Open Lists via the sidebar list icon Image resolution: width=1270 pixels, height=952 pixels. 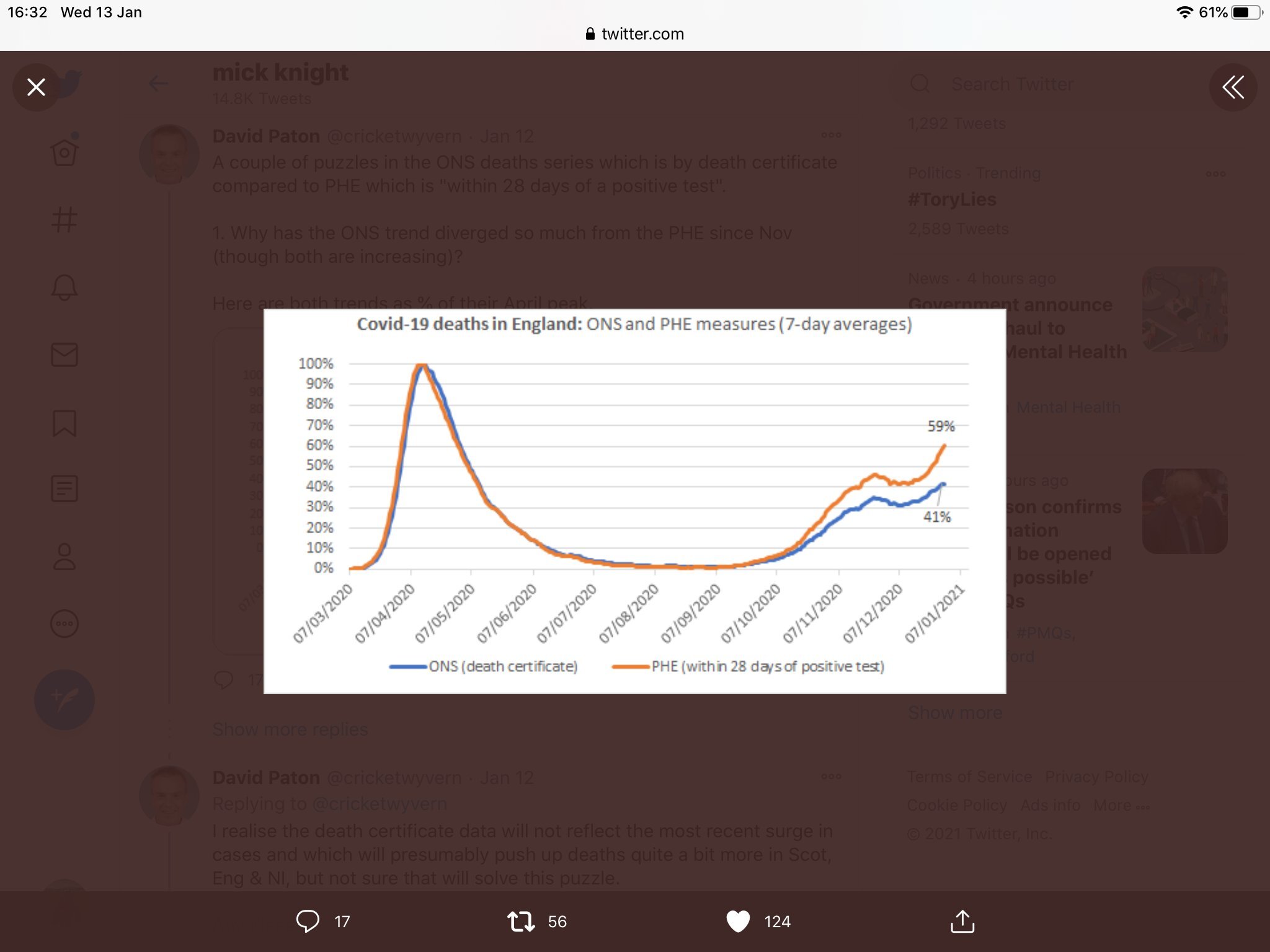tap(64, 489)
